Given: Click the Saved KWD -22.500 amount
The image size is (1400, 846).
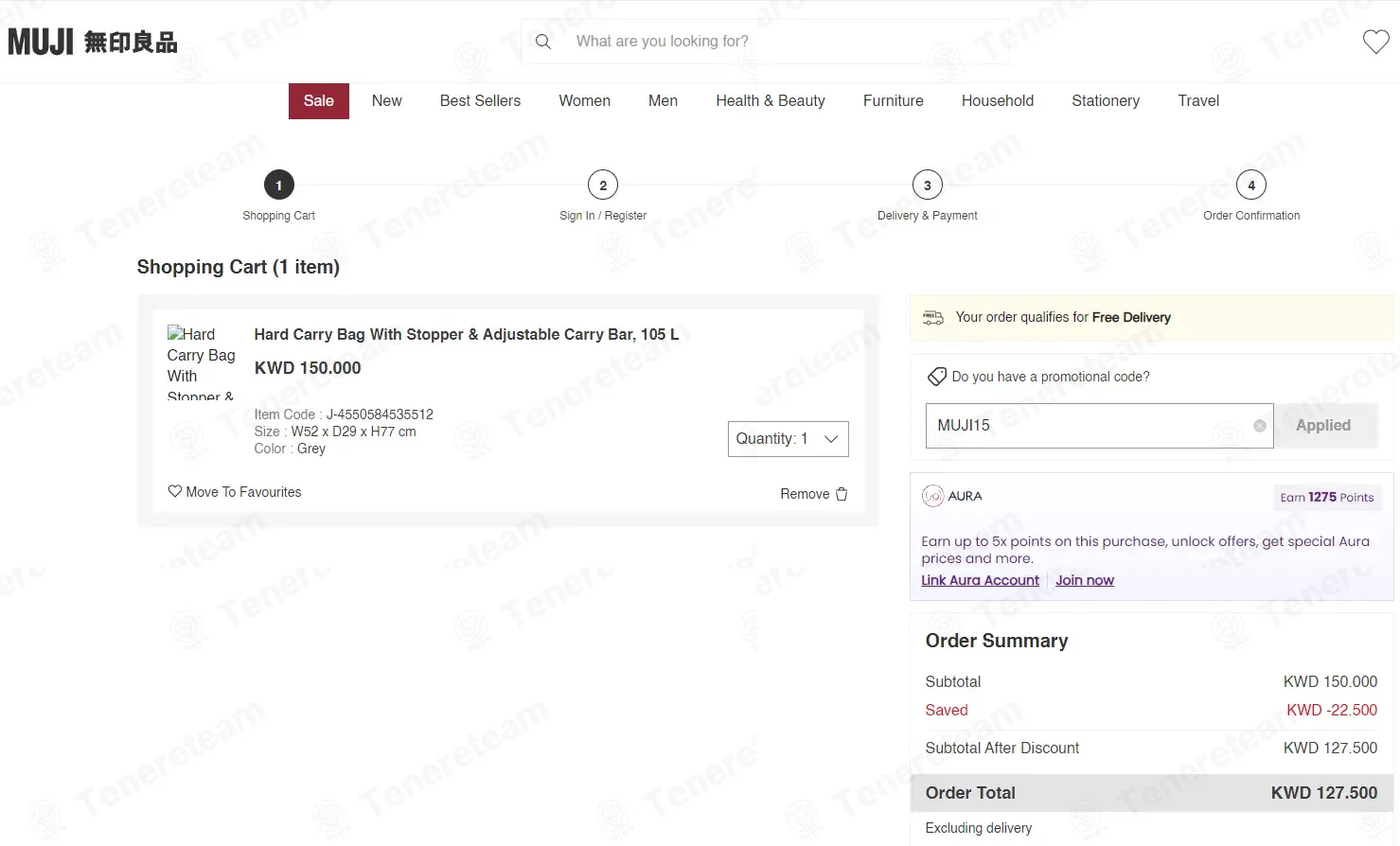Looking at the screenshot, I should [1332, 710].
